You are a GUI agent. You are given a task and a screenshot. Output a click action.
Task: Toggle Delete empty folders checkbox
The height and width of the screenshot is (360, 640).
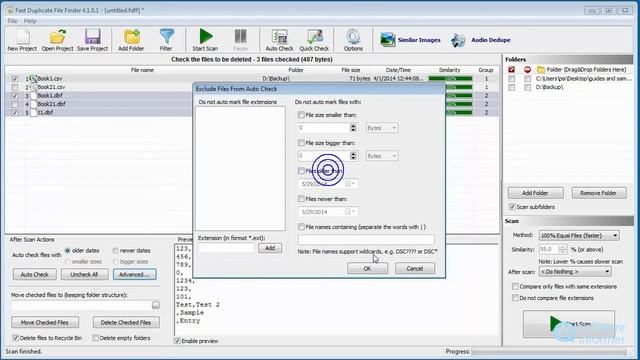(x=96, y=338)
